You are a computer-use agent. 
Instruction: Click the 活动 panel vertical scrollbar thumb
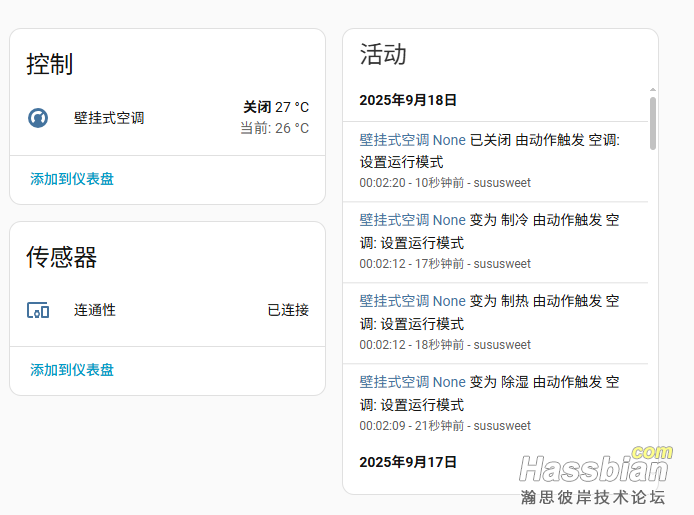653,122
